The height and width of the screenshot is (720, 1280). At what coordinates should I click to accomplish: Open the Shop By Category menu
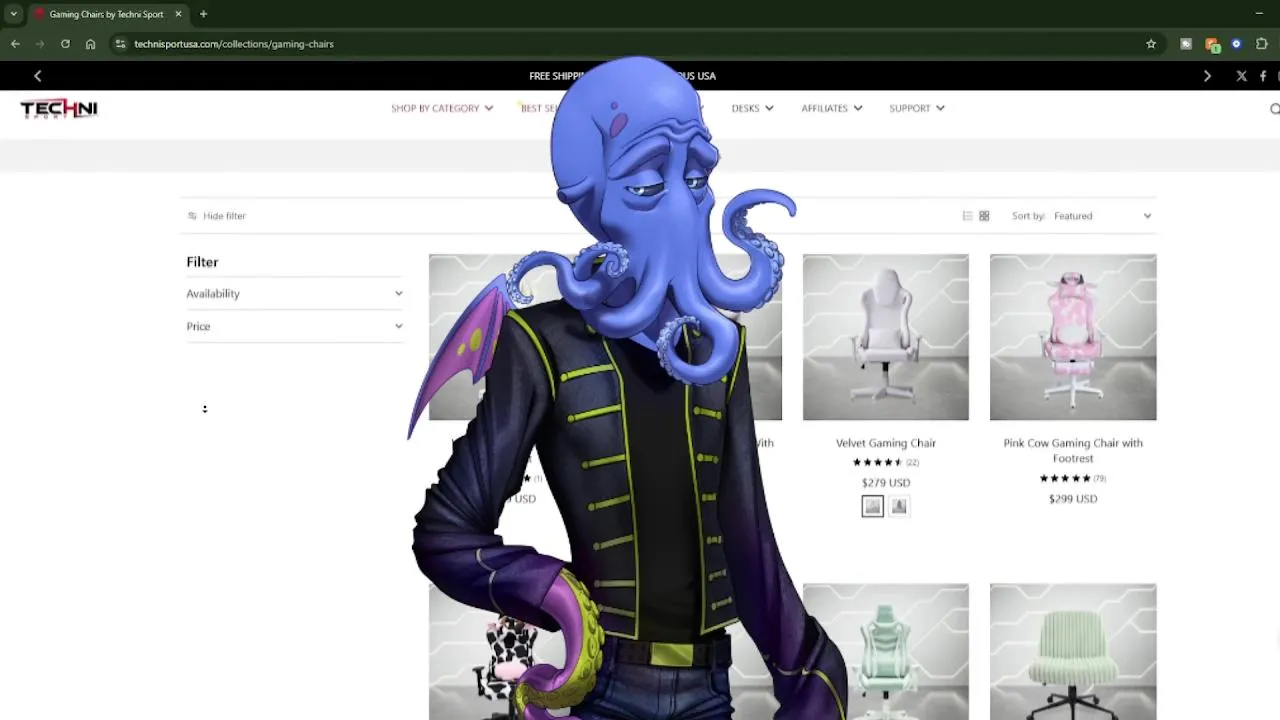(442, 108)
